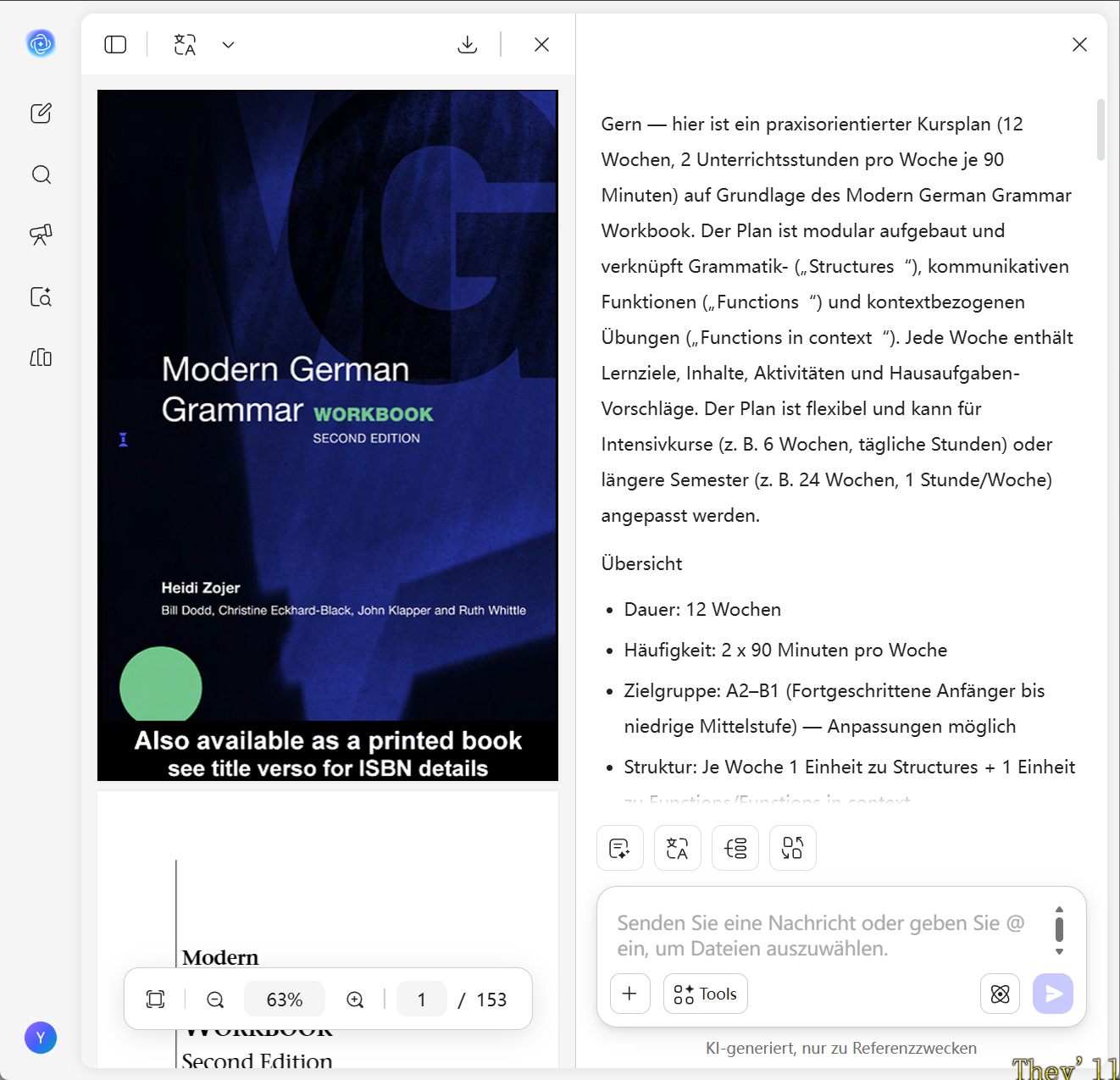1120x1080 pixels.
Task: Click the input box down arrow
Action: tap(1059, 952)
